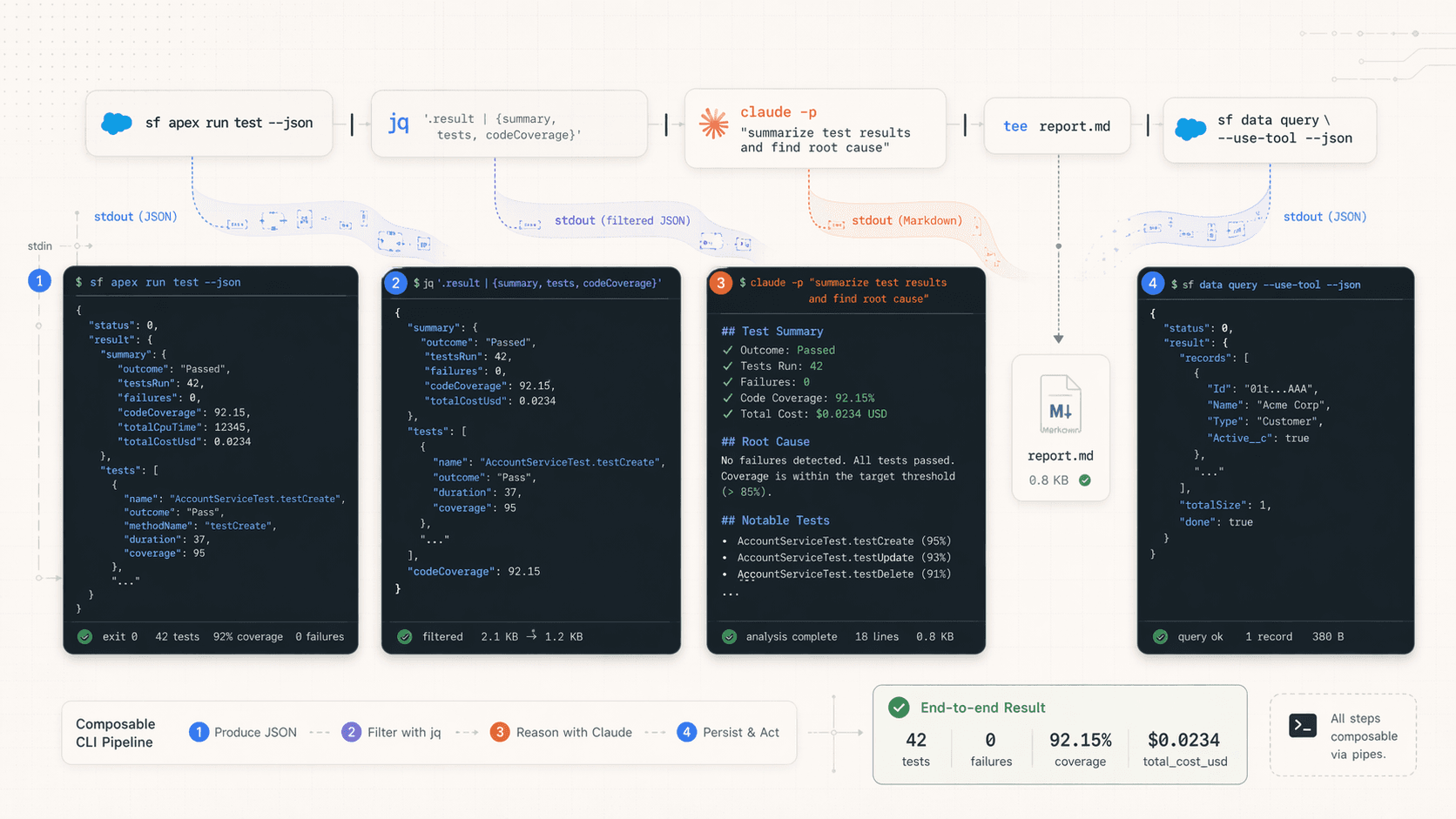Click the report.md filename label
1456x819 pixels.
1060,455
